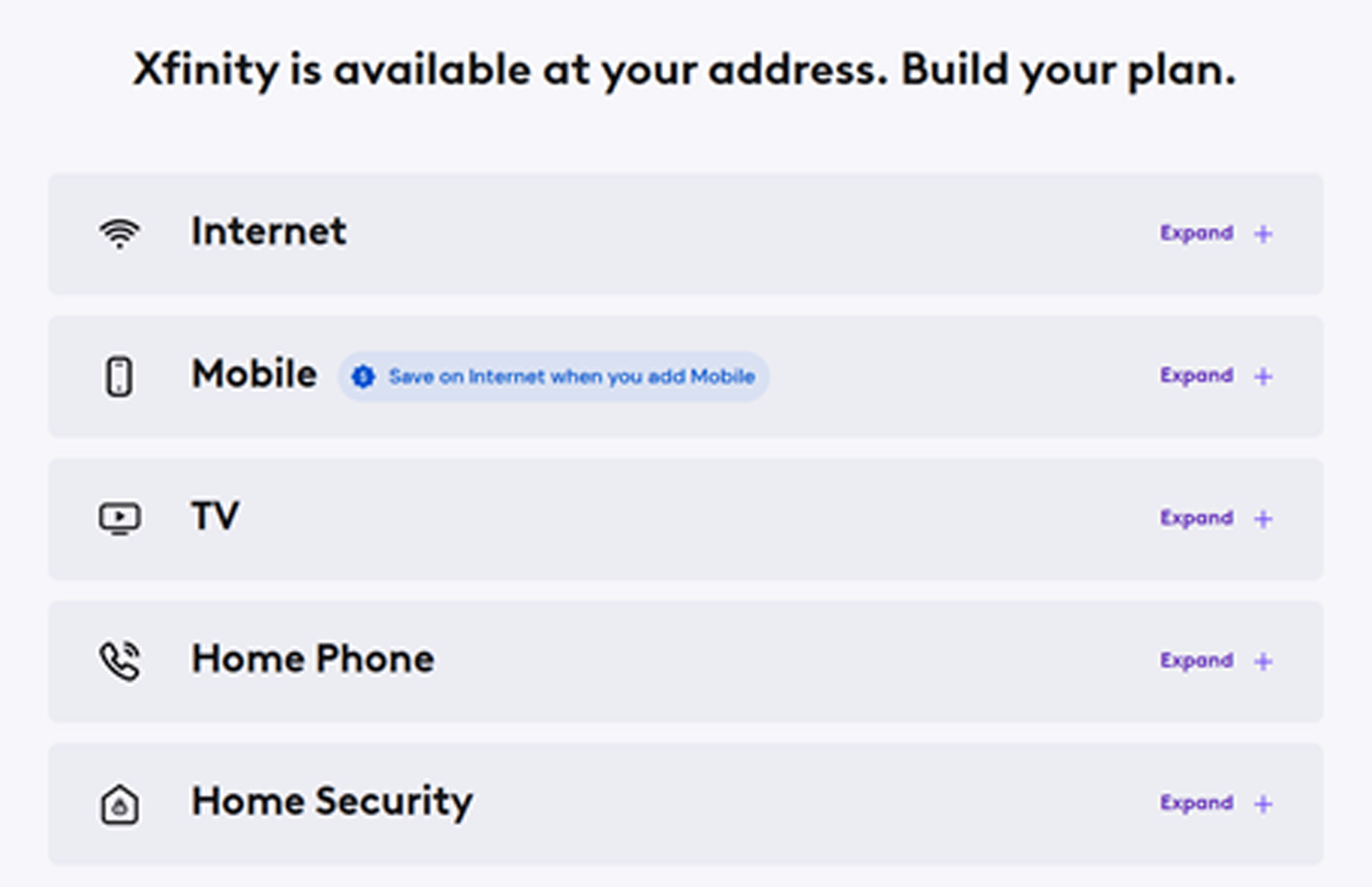The image size is (1372, 887).
Task: Select the Home Security heading label
Action: coord(332,802)
